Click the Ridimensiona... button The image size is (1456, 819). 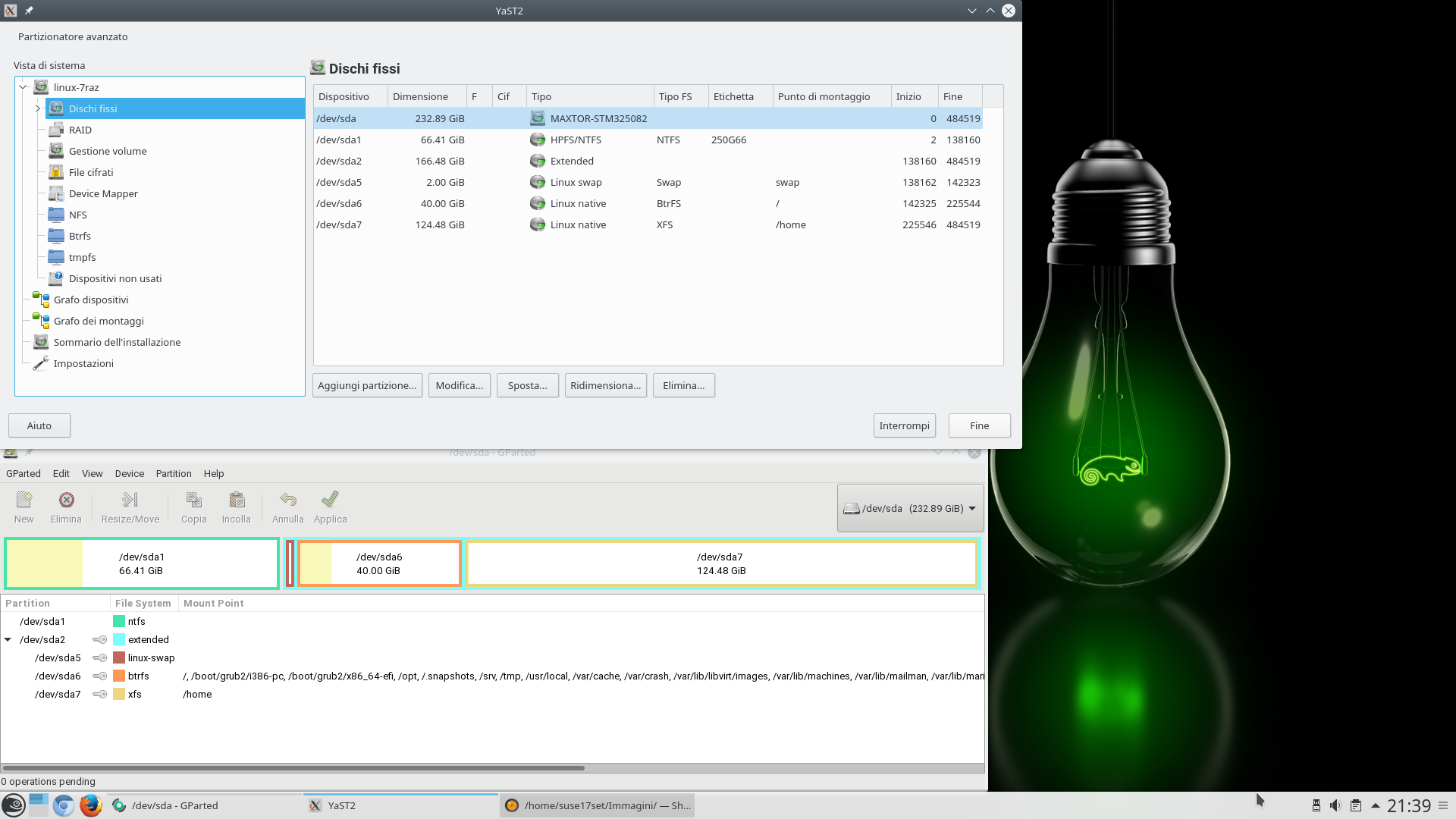coord(605,385)
